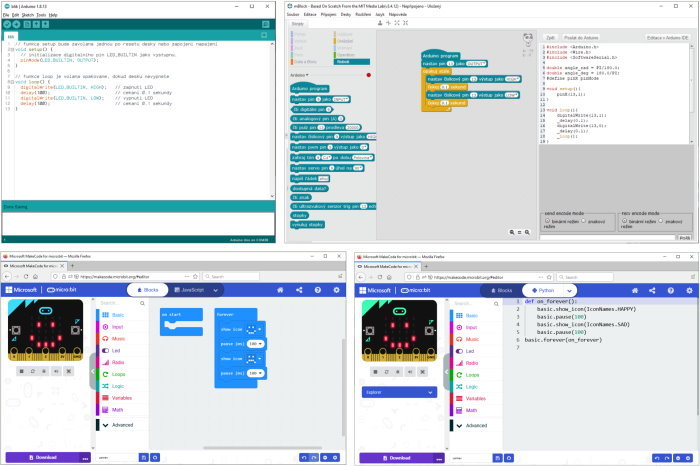Open Settings gear in left MakeCode window
The width and height of the screenshot is (700, 466).
(336, 290)
